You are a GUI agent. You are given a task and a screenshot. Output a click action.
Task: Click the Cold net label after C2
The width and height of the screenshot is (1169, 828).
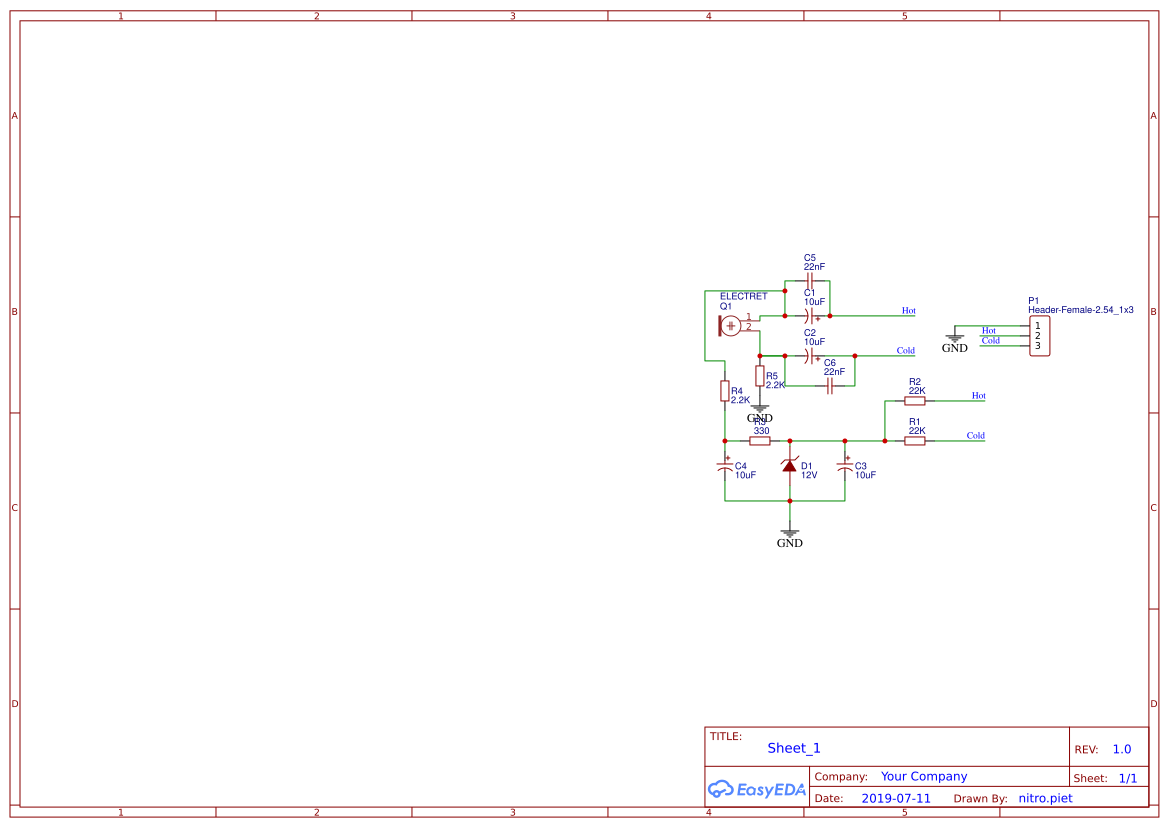pyautogui.click(x=905, y=350)
